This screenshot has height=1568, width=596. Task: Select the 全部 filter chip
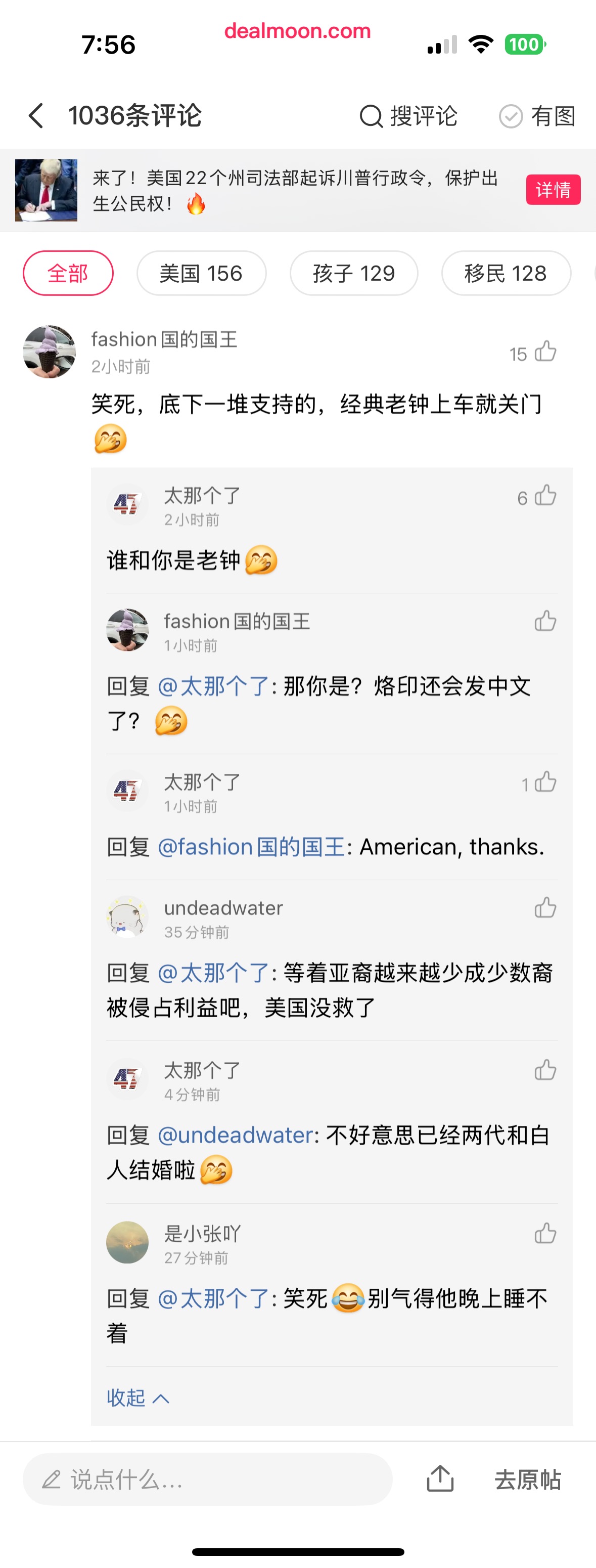(68, 273)
